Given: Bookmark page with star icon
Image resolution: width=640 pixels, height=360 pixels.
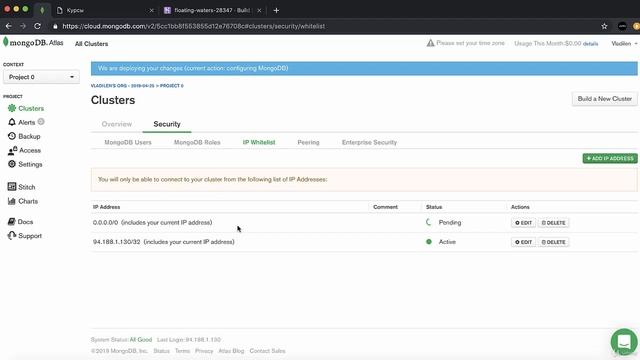Looking at the screenshot, I should tap(604, 26).
